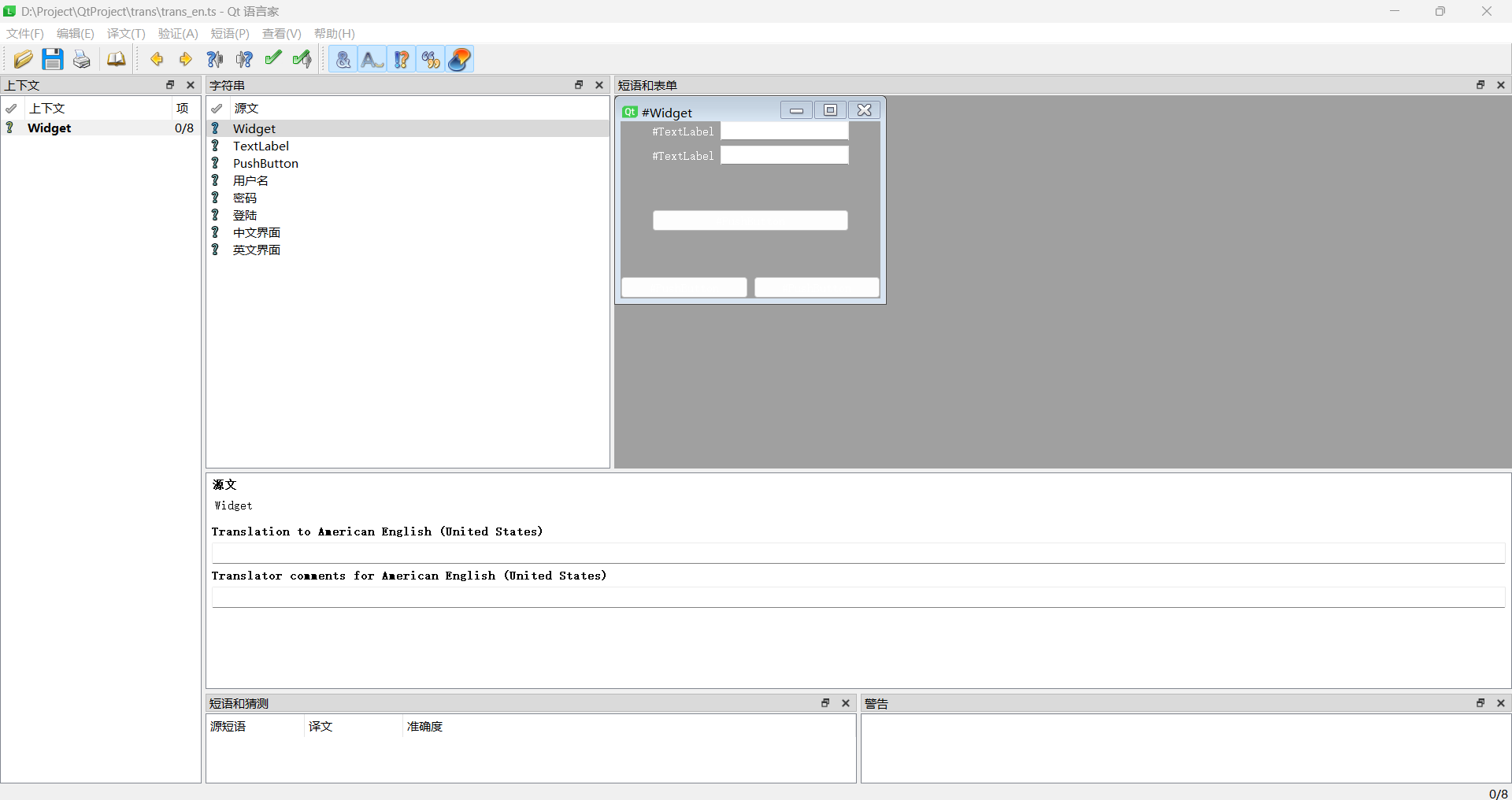Toggle accelerator validation (& icon)
The height and width of the screenshot is (800, 1512).
click(x=343, y=59)
